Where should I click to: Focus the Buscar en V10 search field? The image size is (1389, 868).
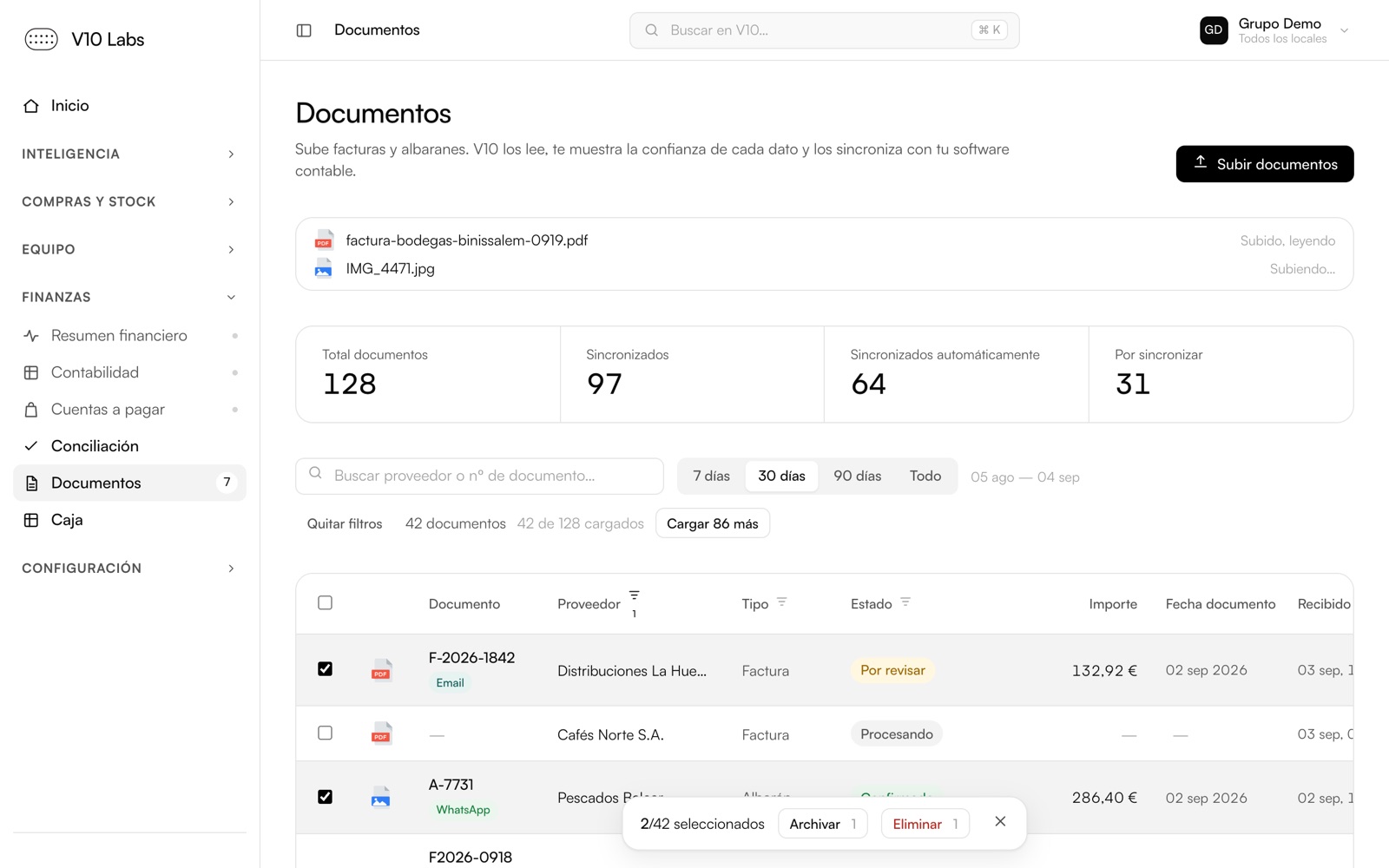pos(824,30)
